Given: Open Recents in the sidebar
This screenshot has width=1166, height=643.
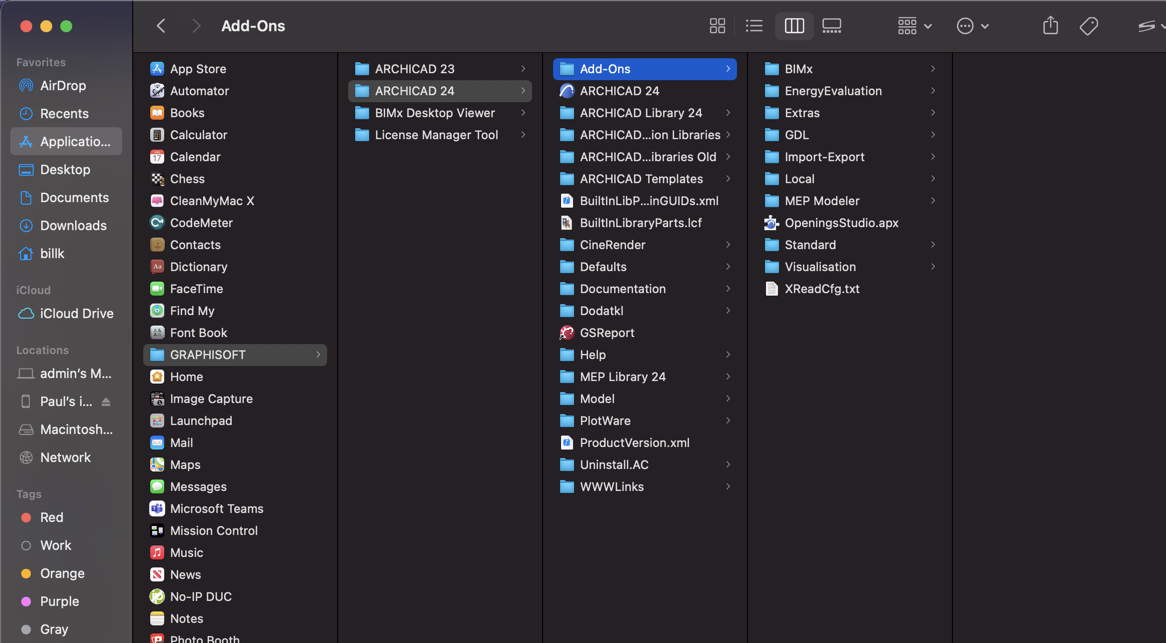Looking at the screenshot, I should (66, 114).
